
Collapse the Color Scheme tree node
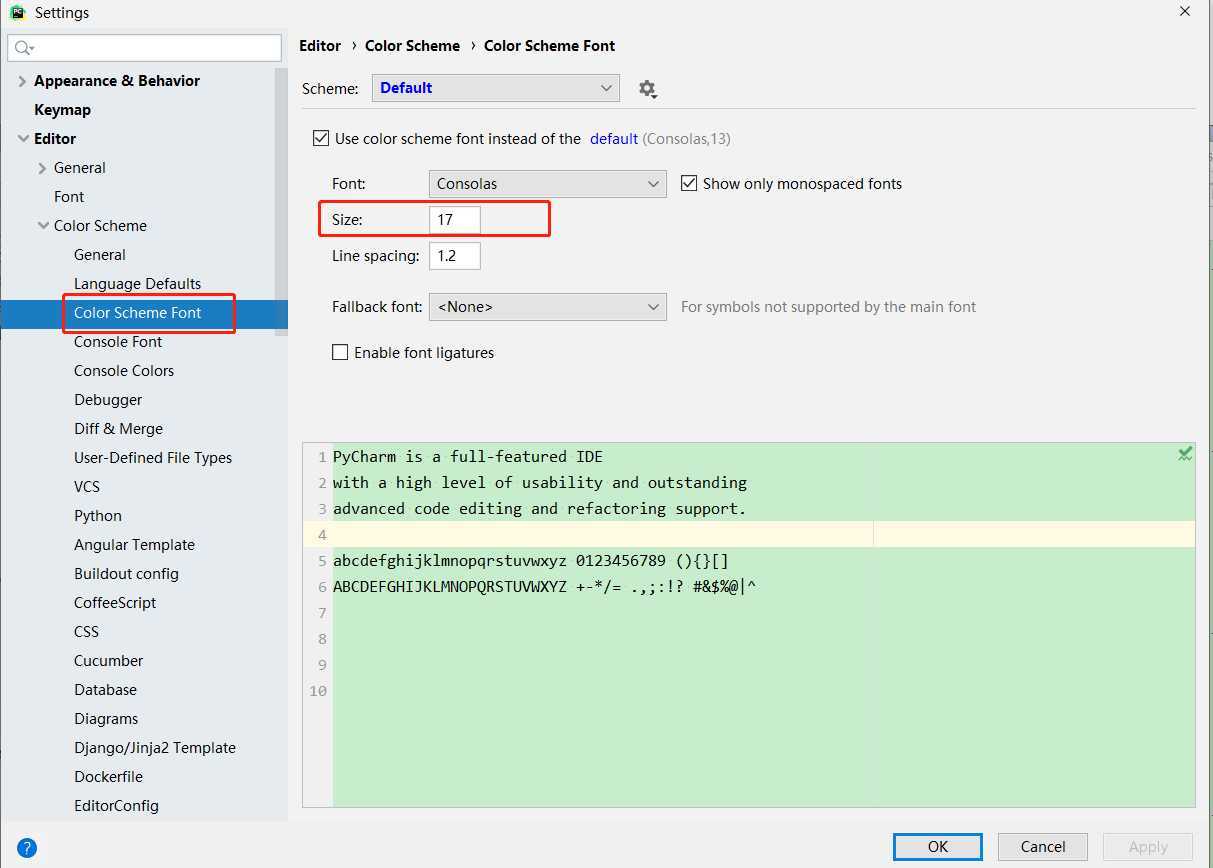click(42, 226)
